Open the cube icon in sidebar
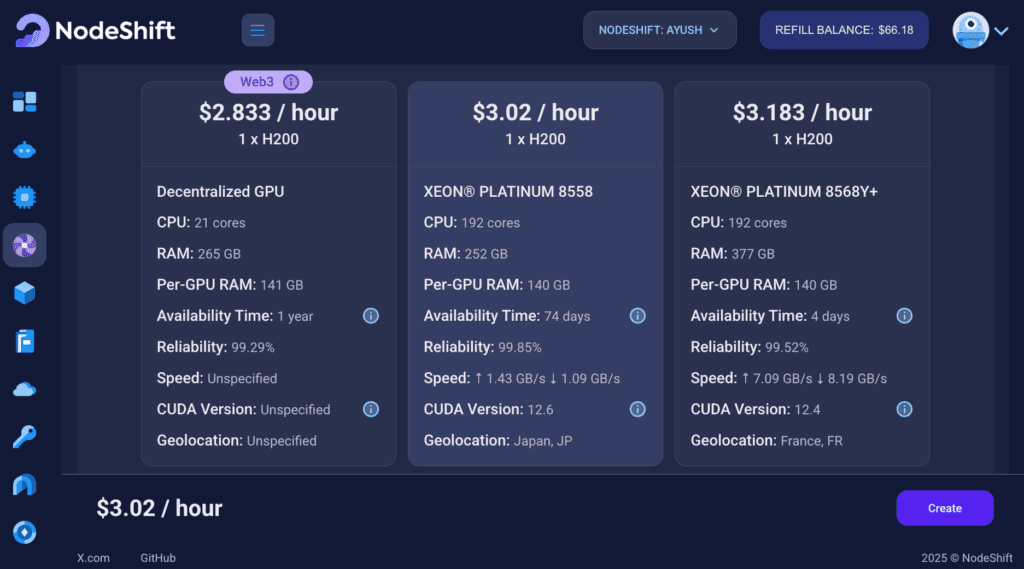Screen dimensions: 1024x569 (x=25, y=293)
